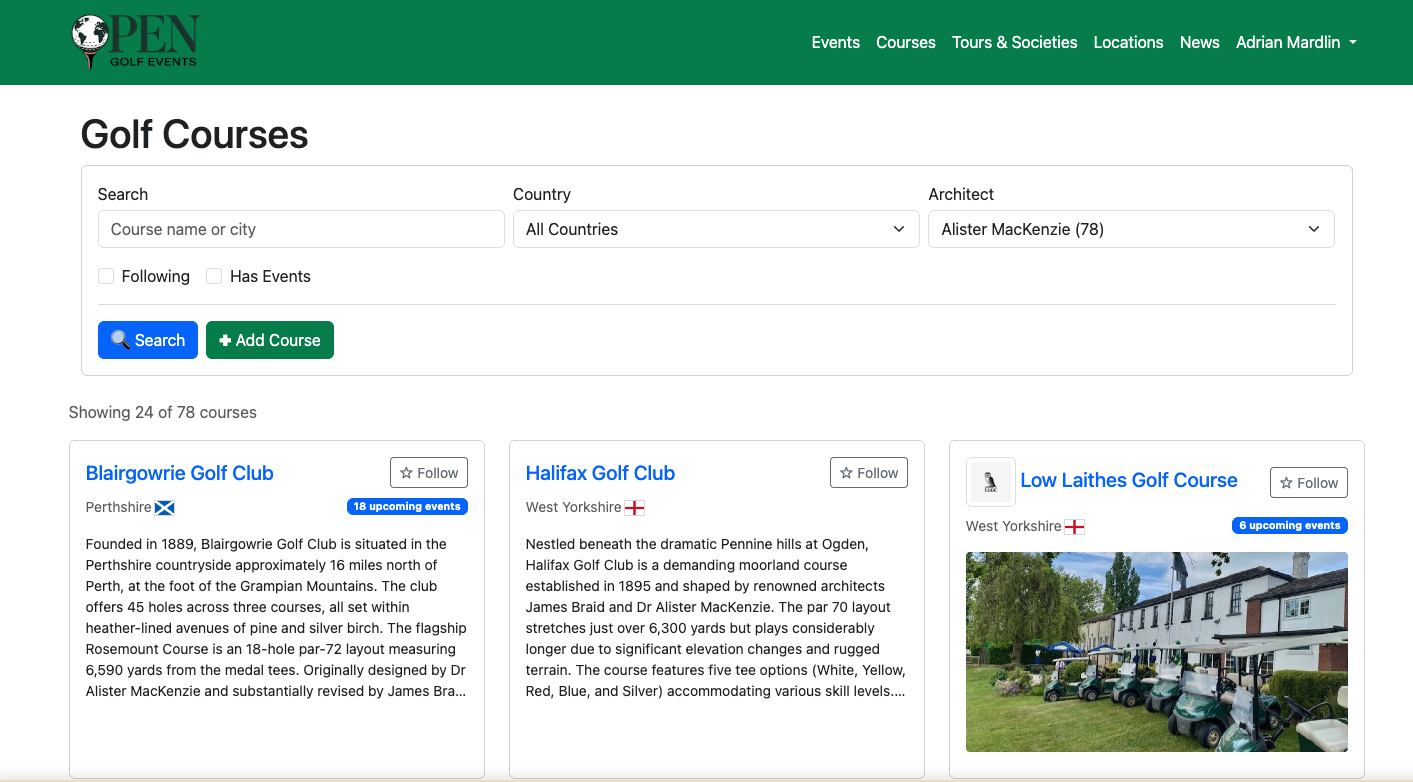The width and height of the screenshot is (1413, 782).
Task: Follow Blairgowrie Golf Club with star button
Action: [428, 473]
